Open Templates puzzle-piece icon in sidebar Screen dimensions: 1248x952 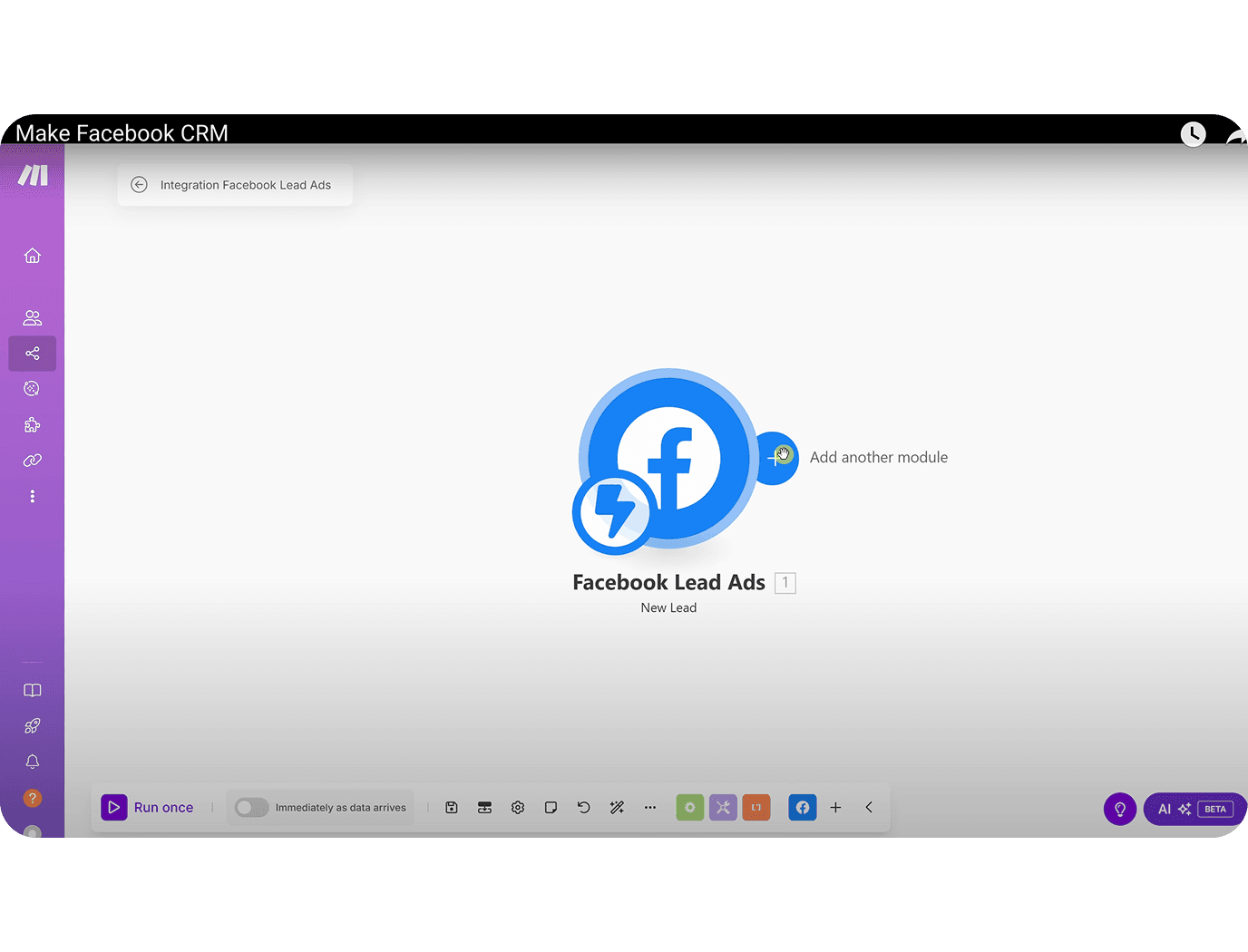click(33, 425)
